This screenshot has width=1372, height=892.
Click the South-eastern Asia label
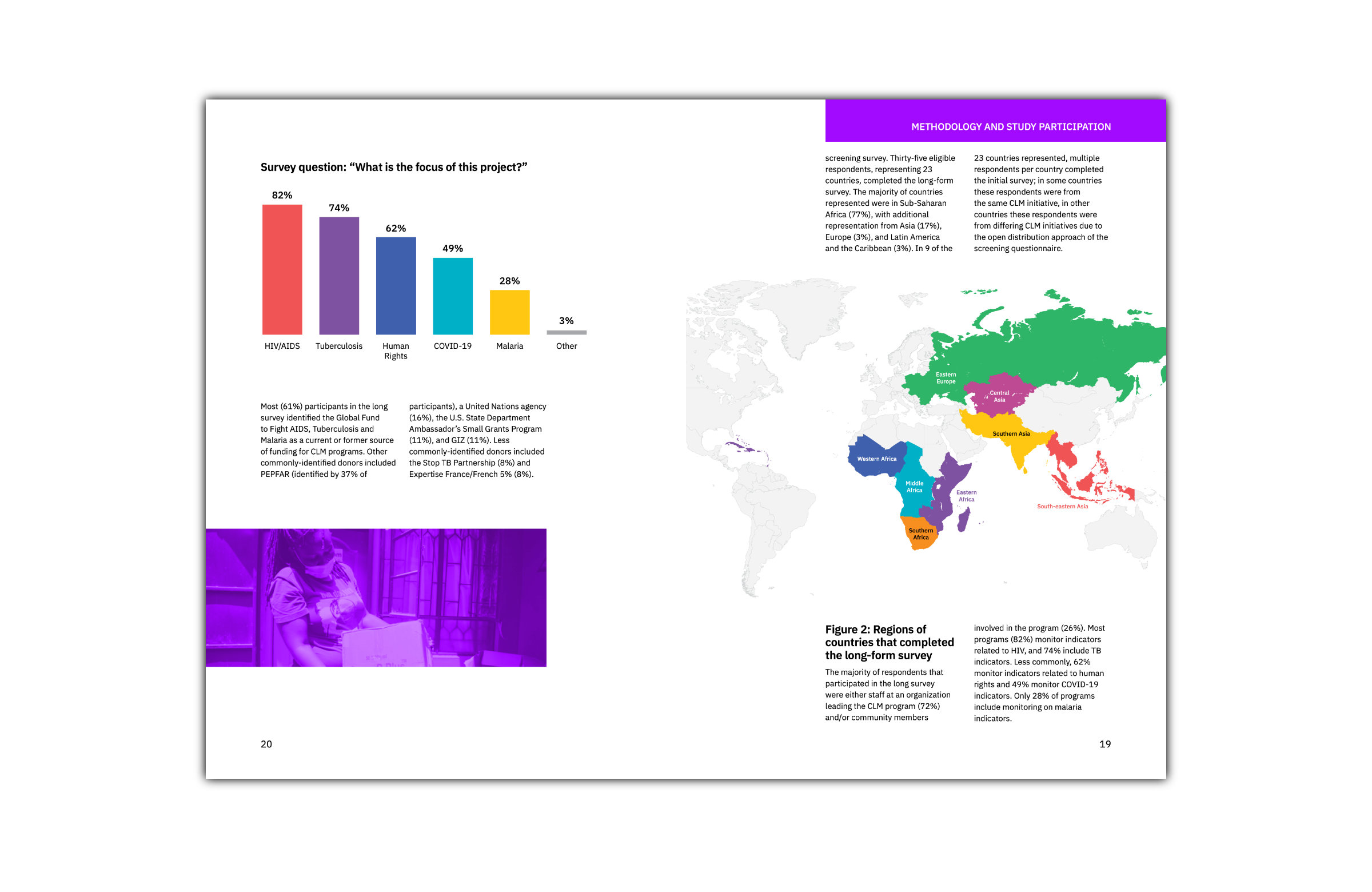coord(1062,506)
